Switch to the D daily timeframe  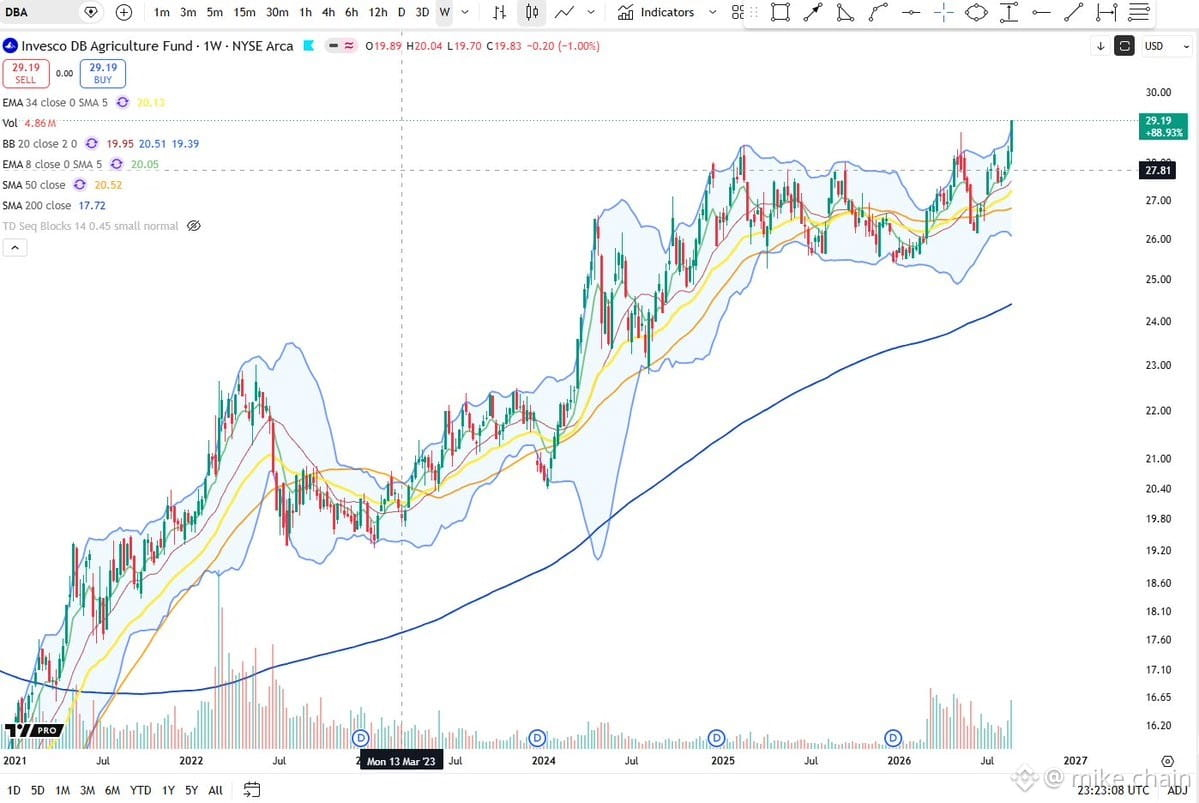click(x=401, y=12)
